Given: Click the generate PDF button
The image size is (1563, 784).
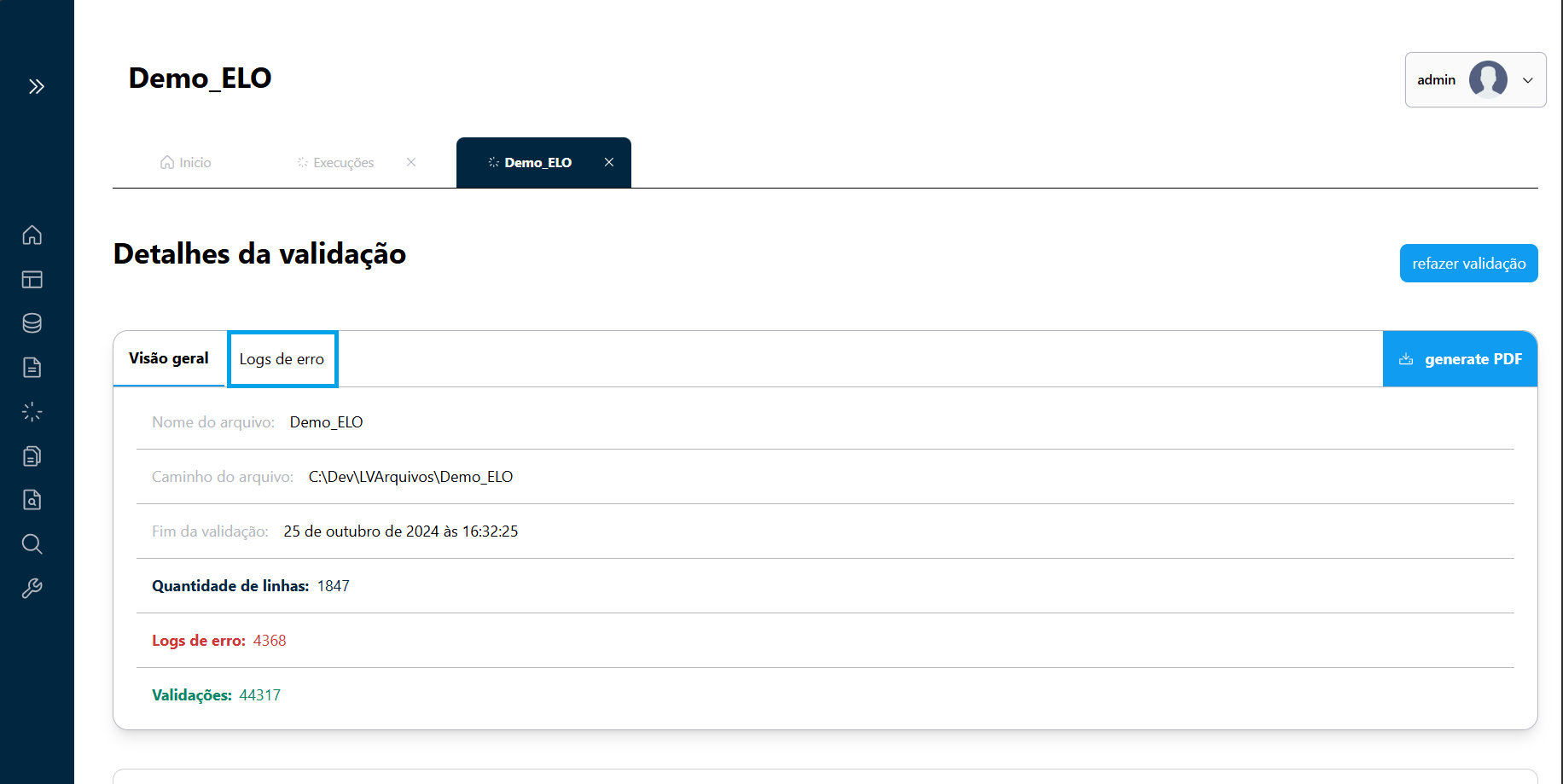Looking at the screenshot, I should [x=1460, y=359].
